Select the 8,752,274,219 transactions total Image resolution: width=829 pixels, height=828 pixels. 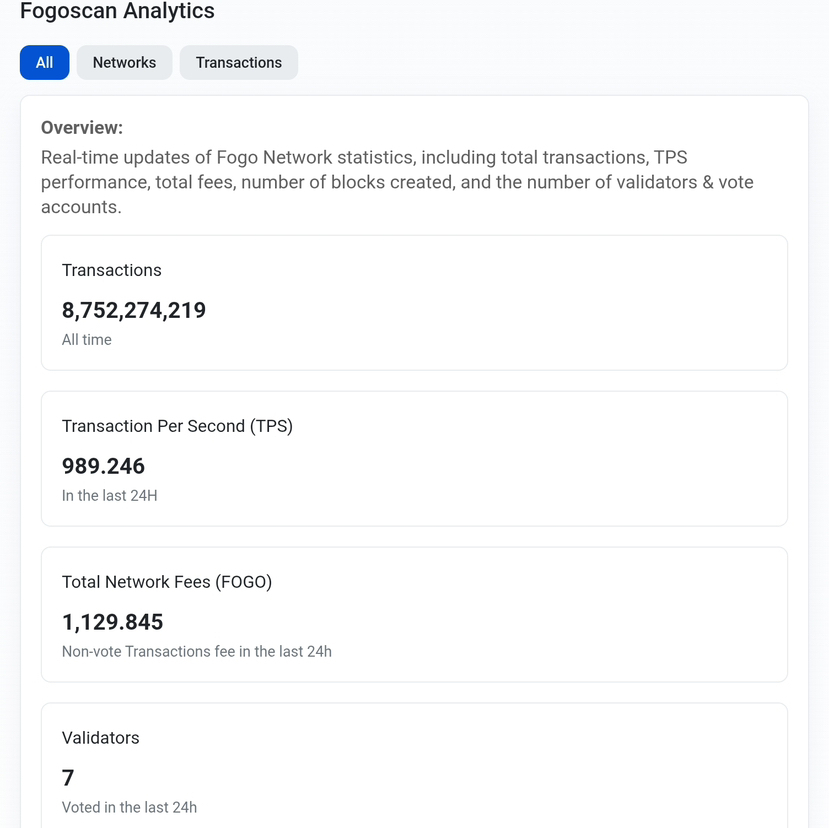coord(133,310)
